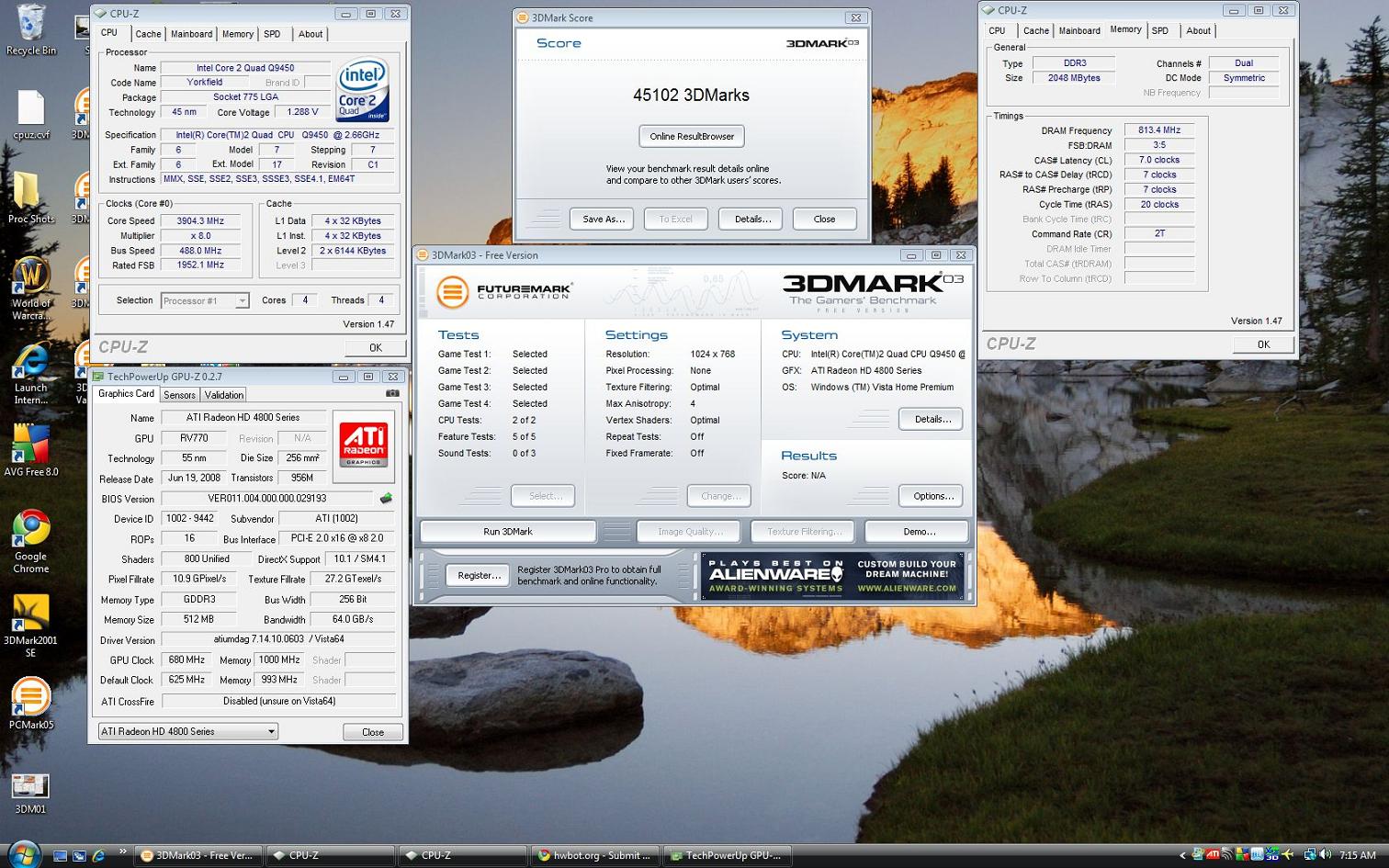The image size is (1389, 868).
Task: Click OK in the right CPU-Z Memory window
Action: pos(1263,344)
